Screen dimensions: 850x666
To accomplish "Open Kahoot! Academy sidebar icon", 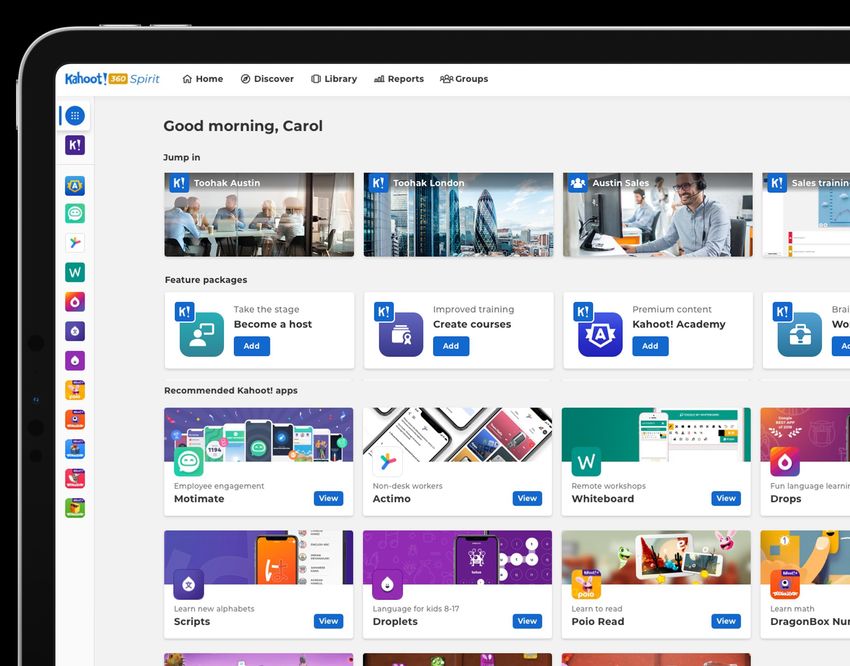I will point(75,186).
